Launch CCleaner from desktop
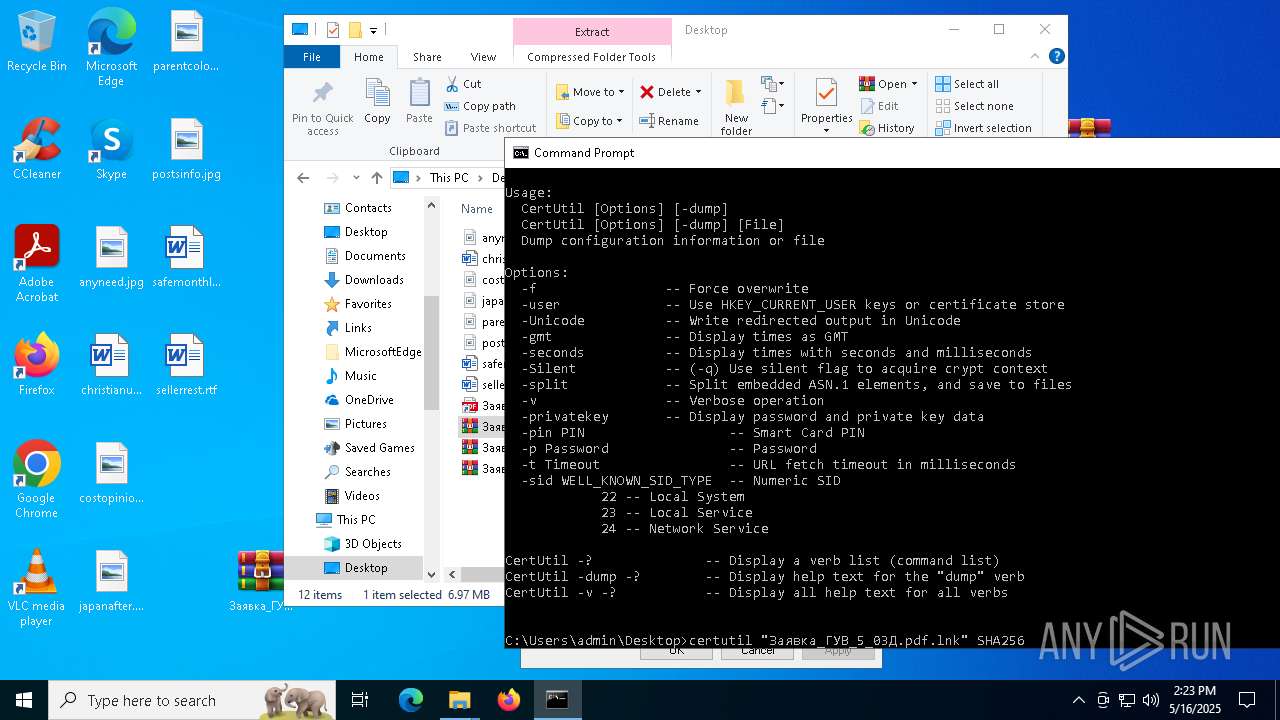Image resolution: width=1280 pixels, height=720 pixels. [x=37, y=149]
